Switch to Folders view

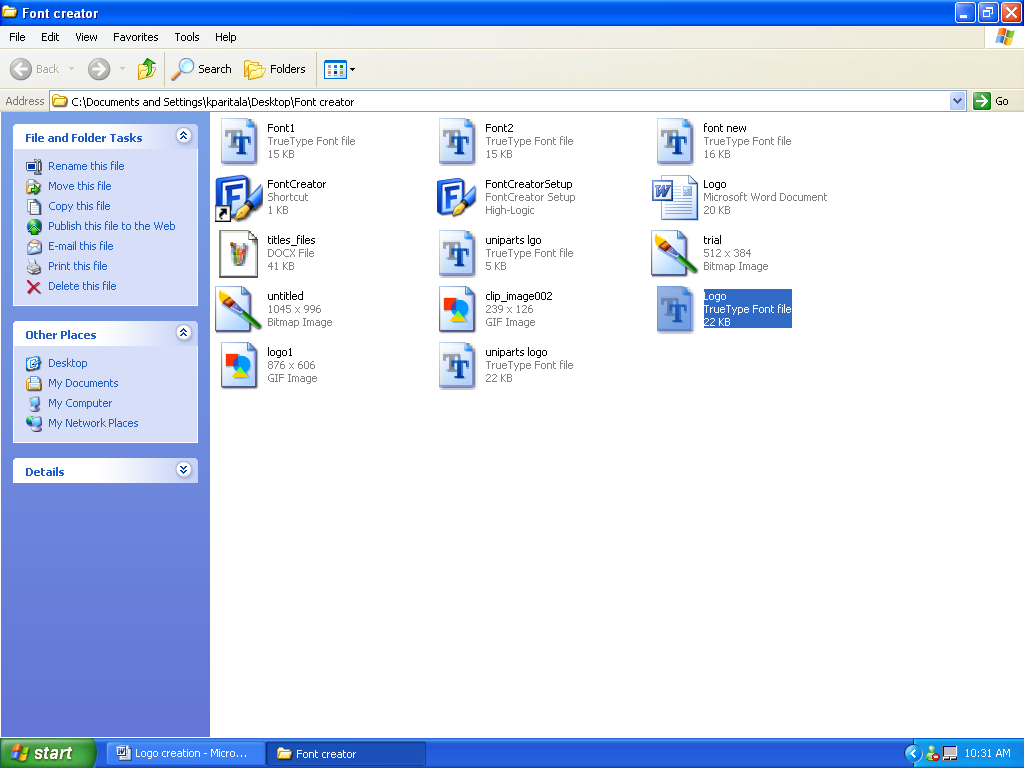tap(275, 69)
